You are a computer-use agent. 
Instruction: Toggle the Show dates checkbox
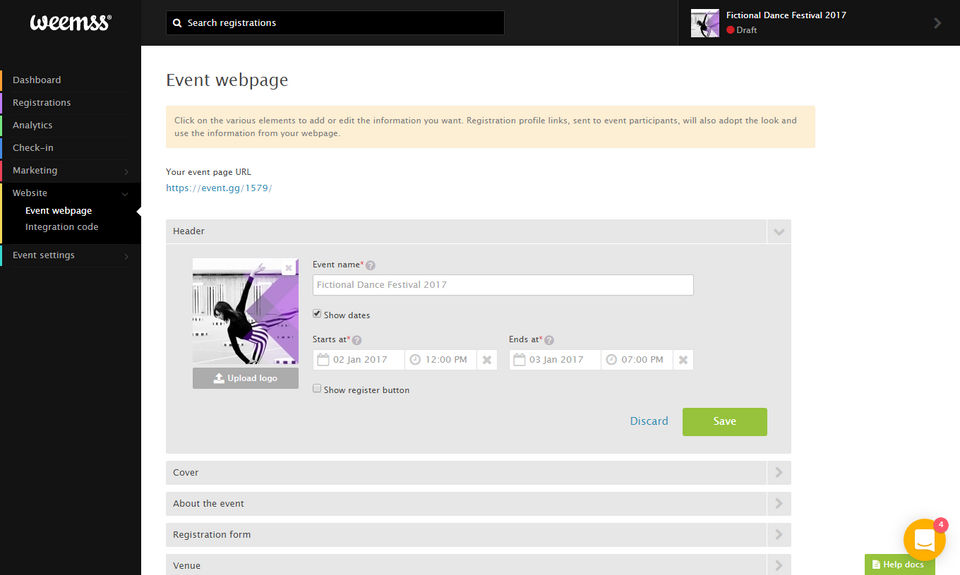click(317, 314)
